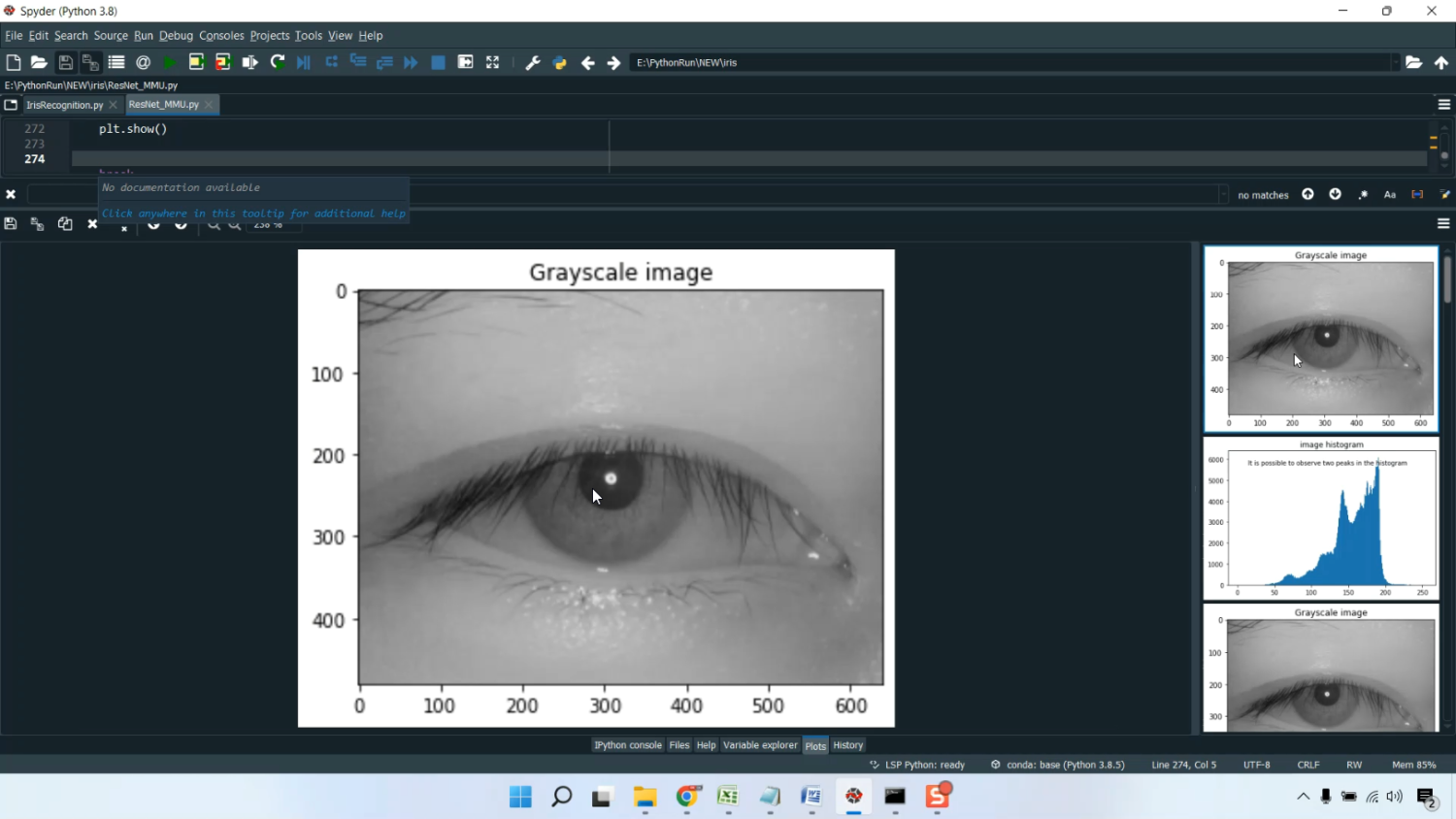
Task: Browse for a working directory folder icon
Action: [x=1413, y=62]
